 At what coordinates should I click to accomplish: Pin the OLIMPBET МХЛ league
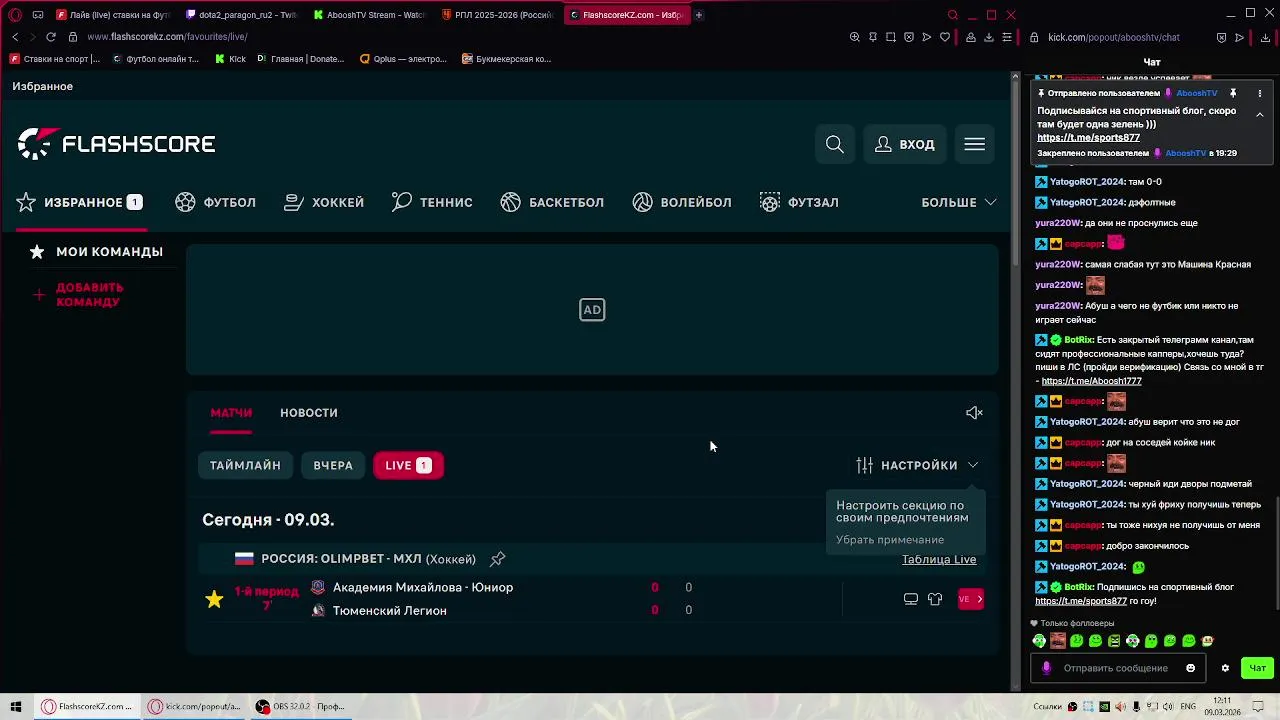(x=497, y=559)
